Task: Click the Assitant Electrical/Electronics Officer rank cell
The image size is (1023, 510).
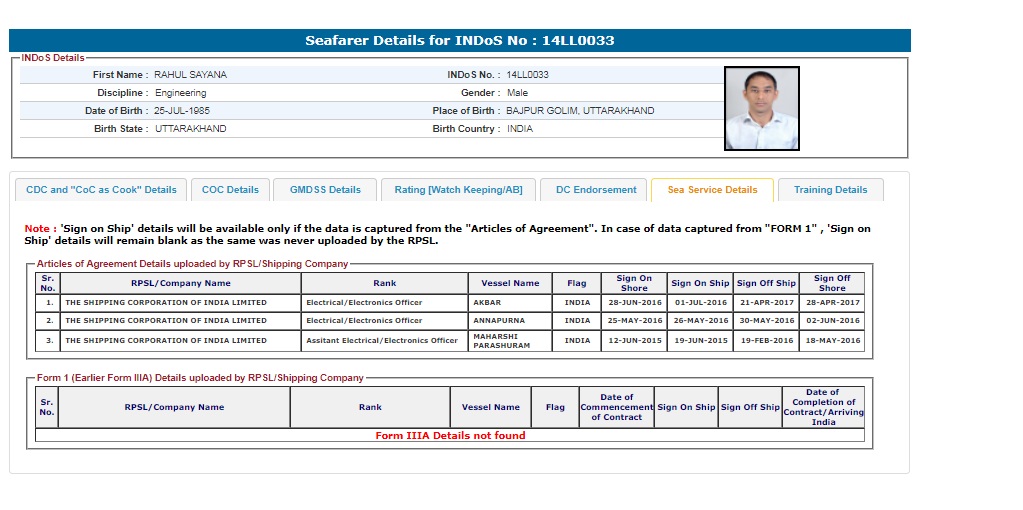Action: [x=382, y=341]
